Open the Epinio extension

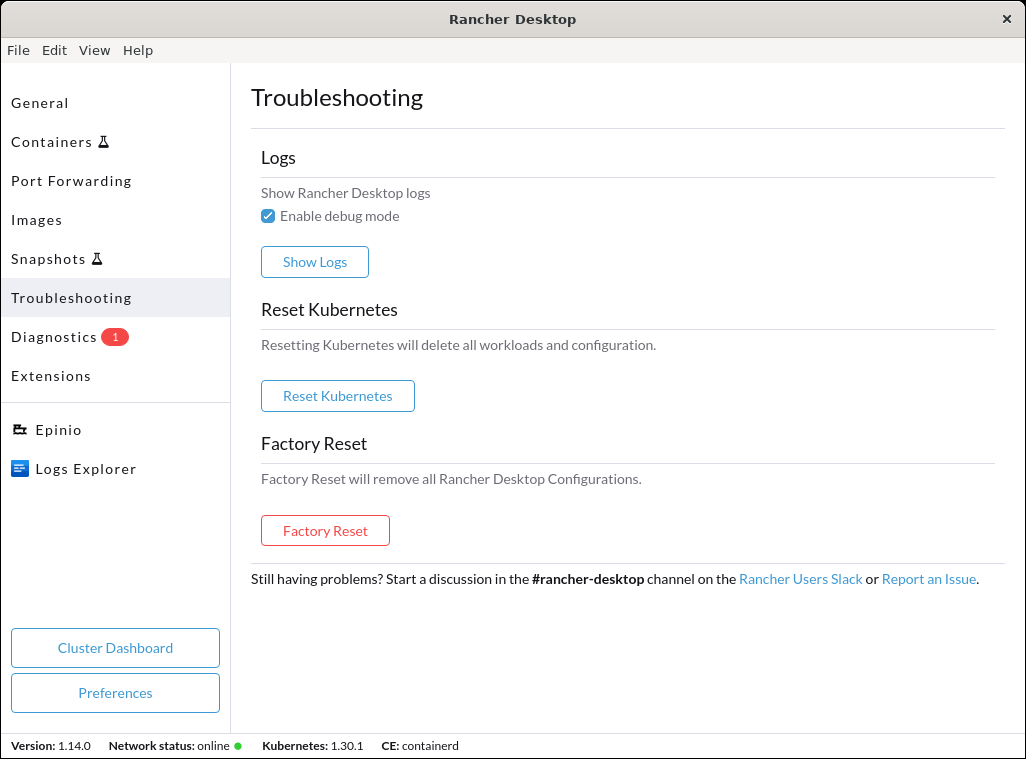click(x=115, y=430)
